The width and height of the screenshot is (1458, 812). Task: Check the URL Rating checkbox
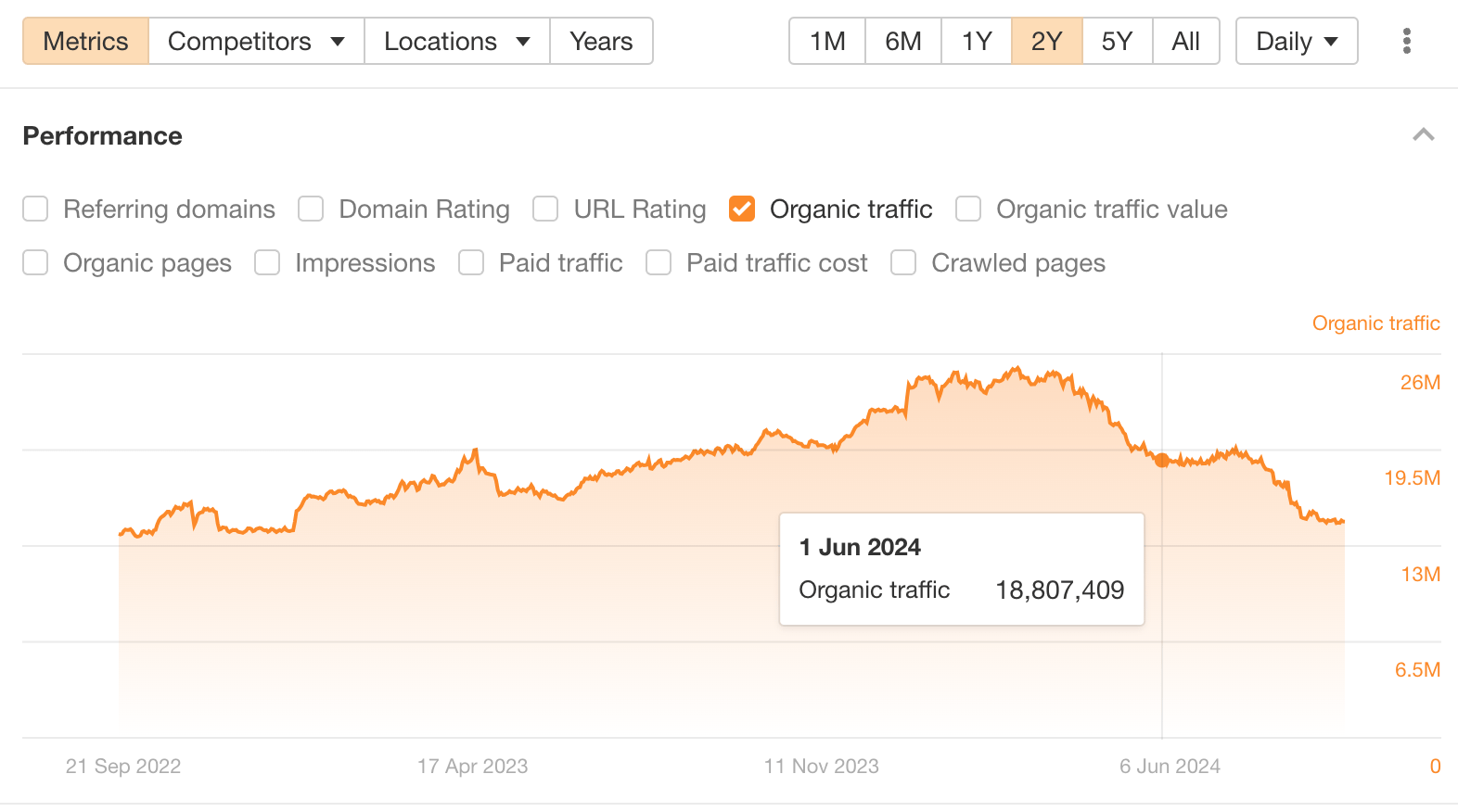point(544,209)
